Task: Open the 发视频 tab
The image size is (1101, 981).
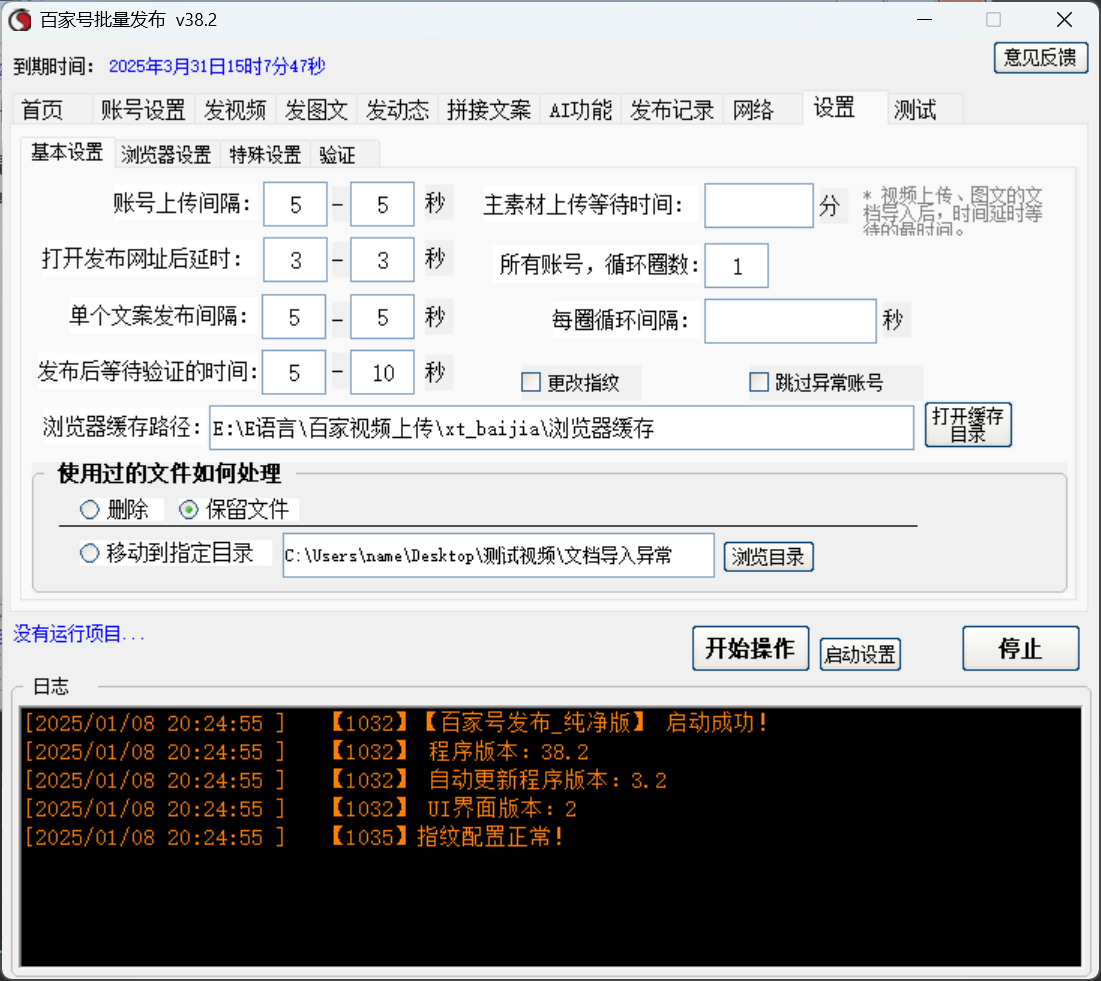Action: pyautogui.click(x=235, y=110)
